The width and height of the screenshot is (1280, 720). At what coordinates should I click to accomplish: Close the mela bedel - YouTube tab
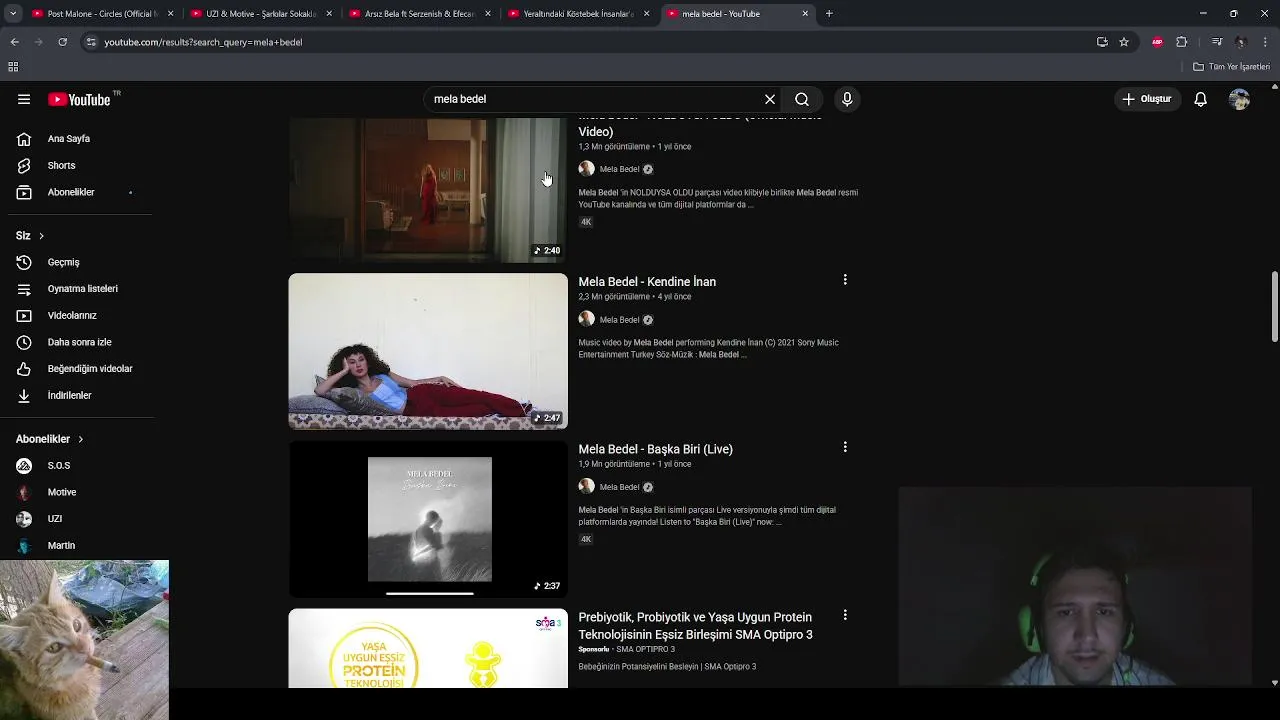(805, 14)
